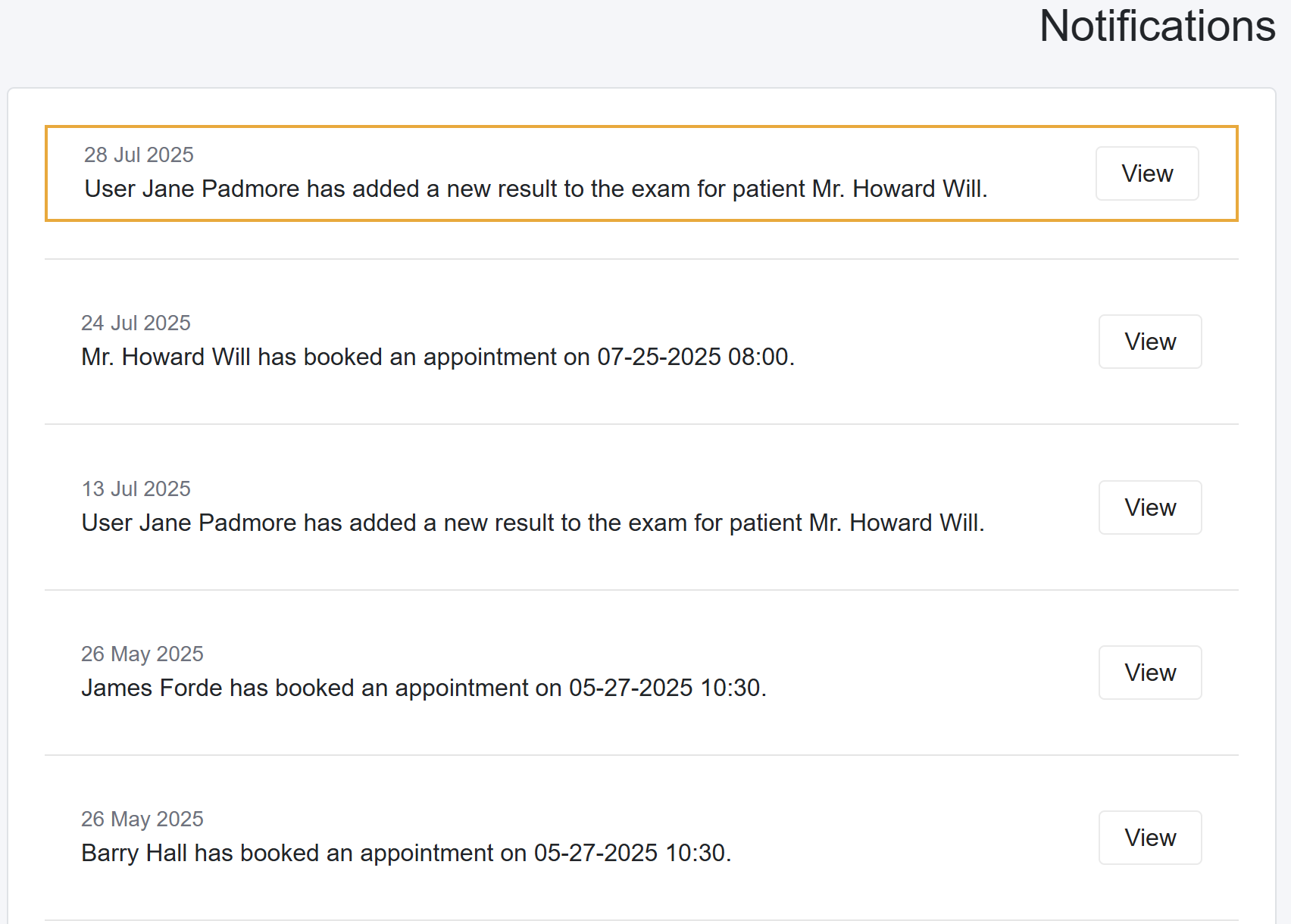Click the 13 Jul 2025 date label
The width and height of the screenshot is (1291, 924).
[x=136, y=489]
